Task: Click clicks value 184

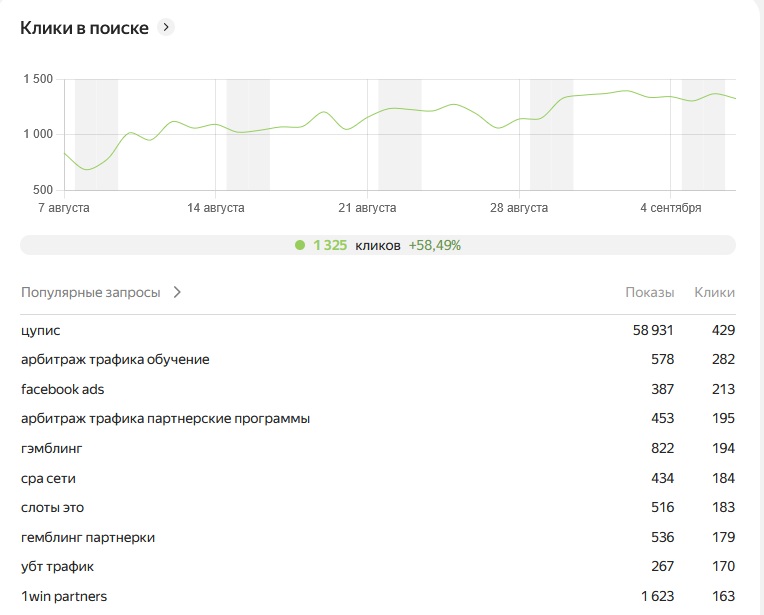Action: click(724, 479)
